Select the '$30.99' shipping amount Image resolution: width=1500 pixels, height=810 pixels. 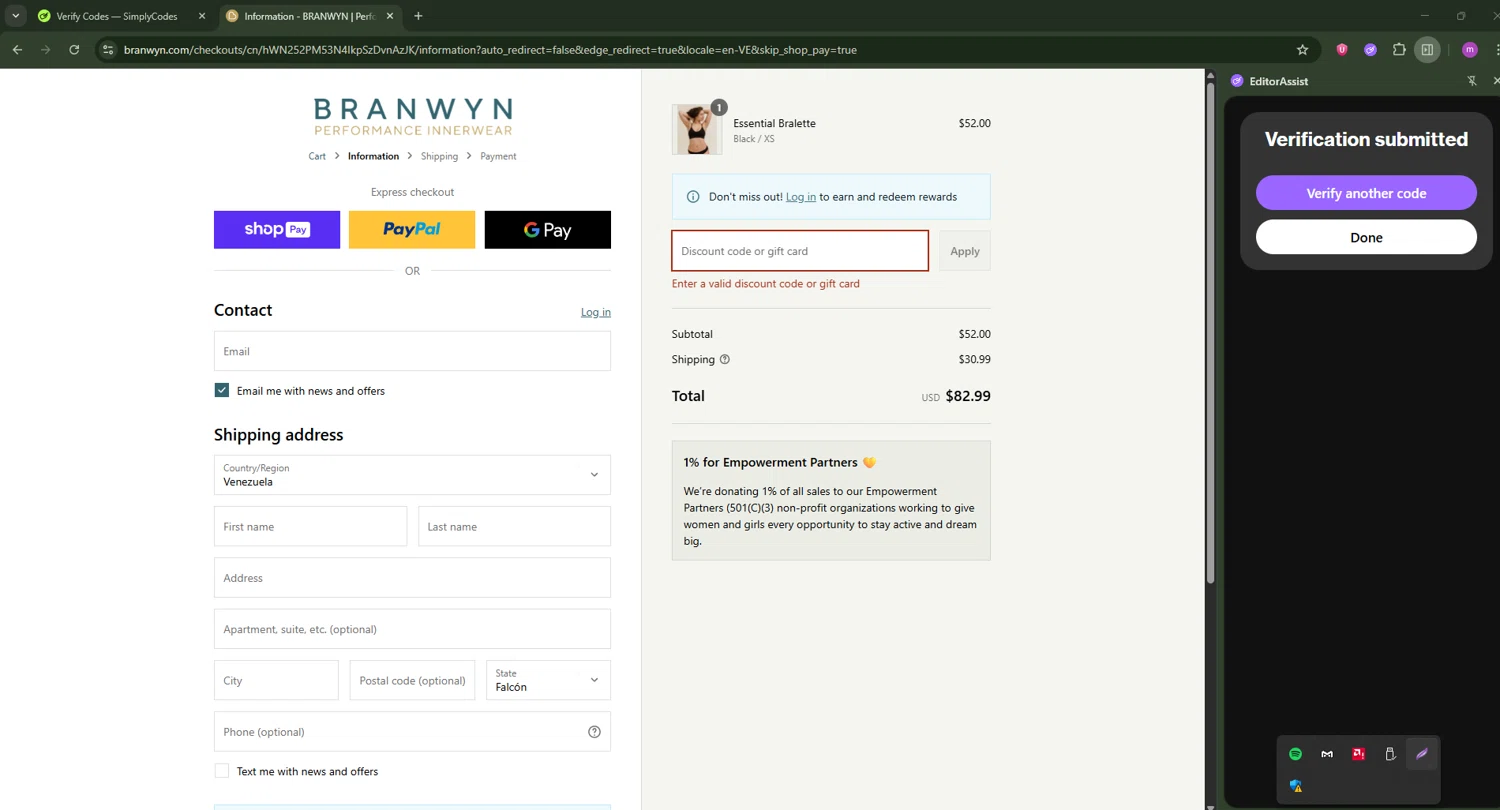[974, 359]
